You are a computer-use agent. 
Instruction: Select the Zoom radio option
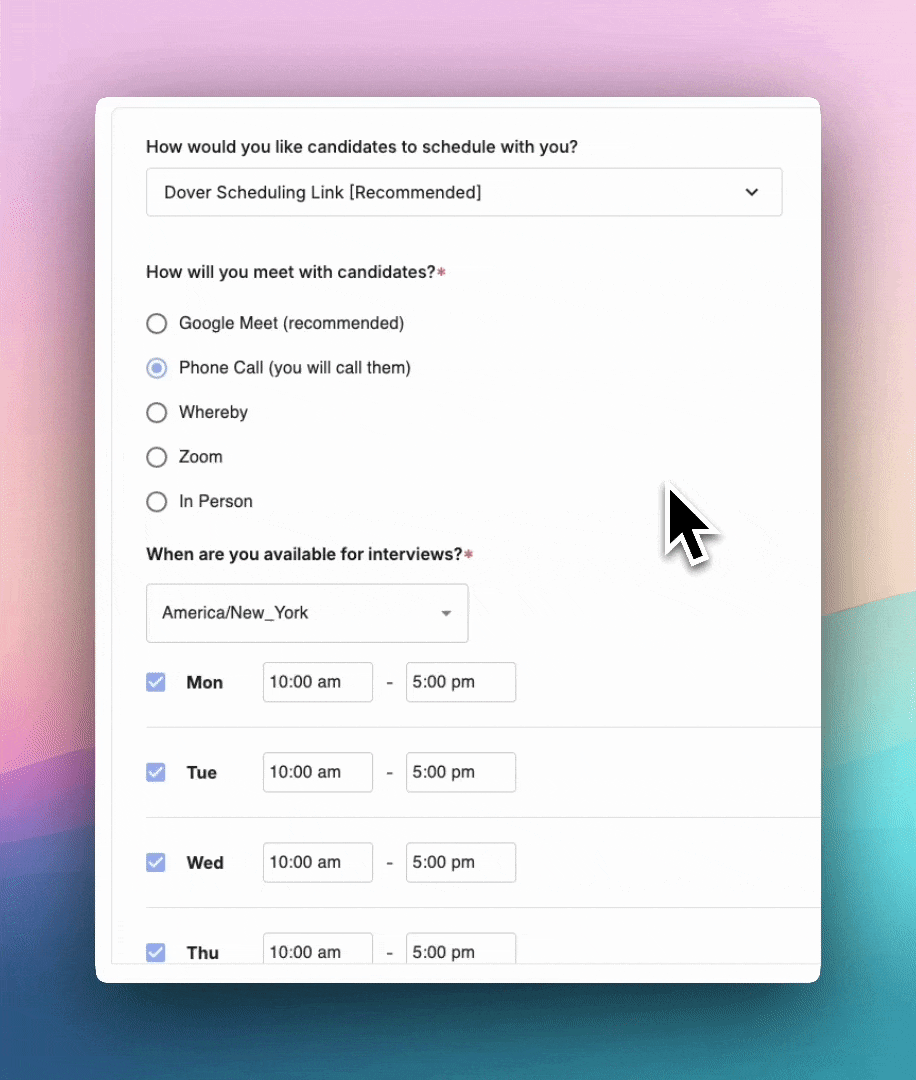pos(156,457)
